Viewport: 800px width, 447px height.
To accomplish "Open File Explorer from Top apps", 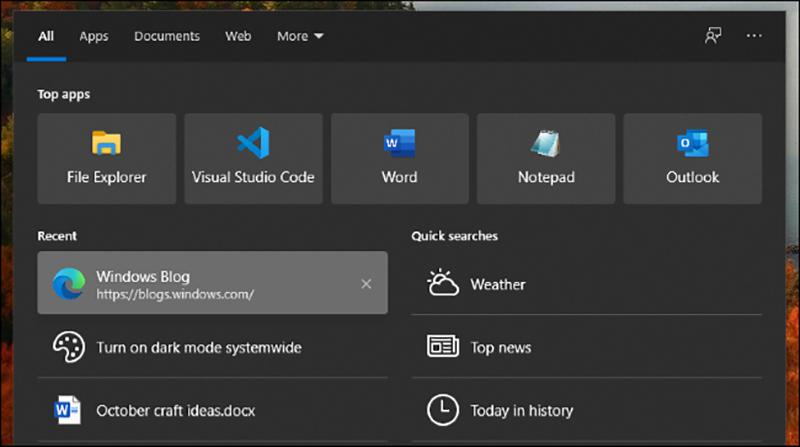I will pos(106,158).
